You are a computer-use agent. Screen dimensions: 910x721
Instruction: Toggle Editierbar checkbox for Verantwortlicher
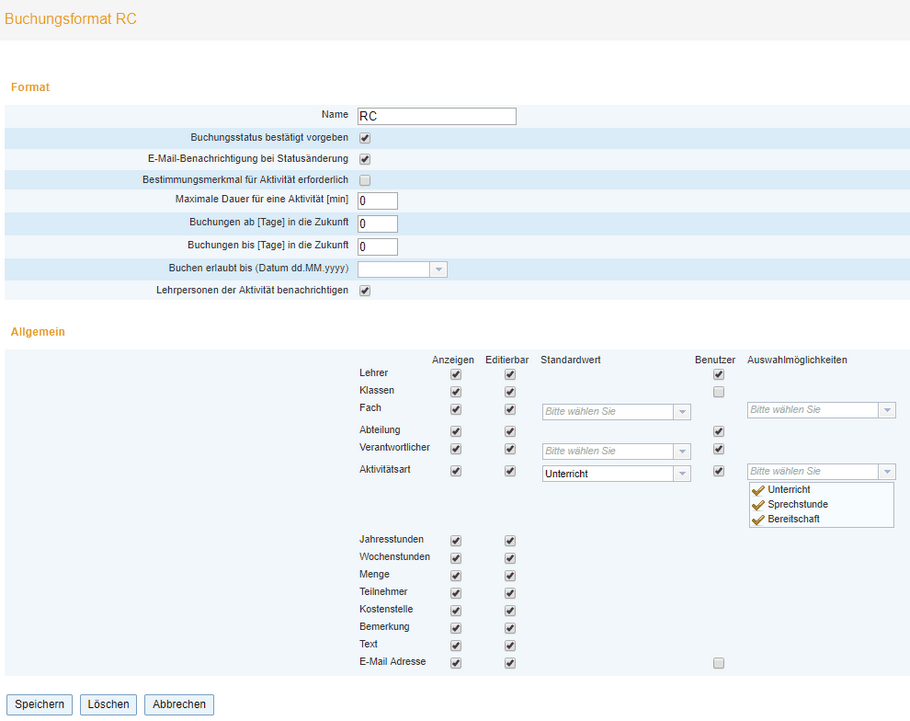[x=510, y=449]
